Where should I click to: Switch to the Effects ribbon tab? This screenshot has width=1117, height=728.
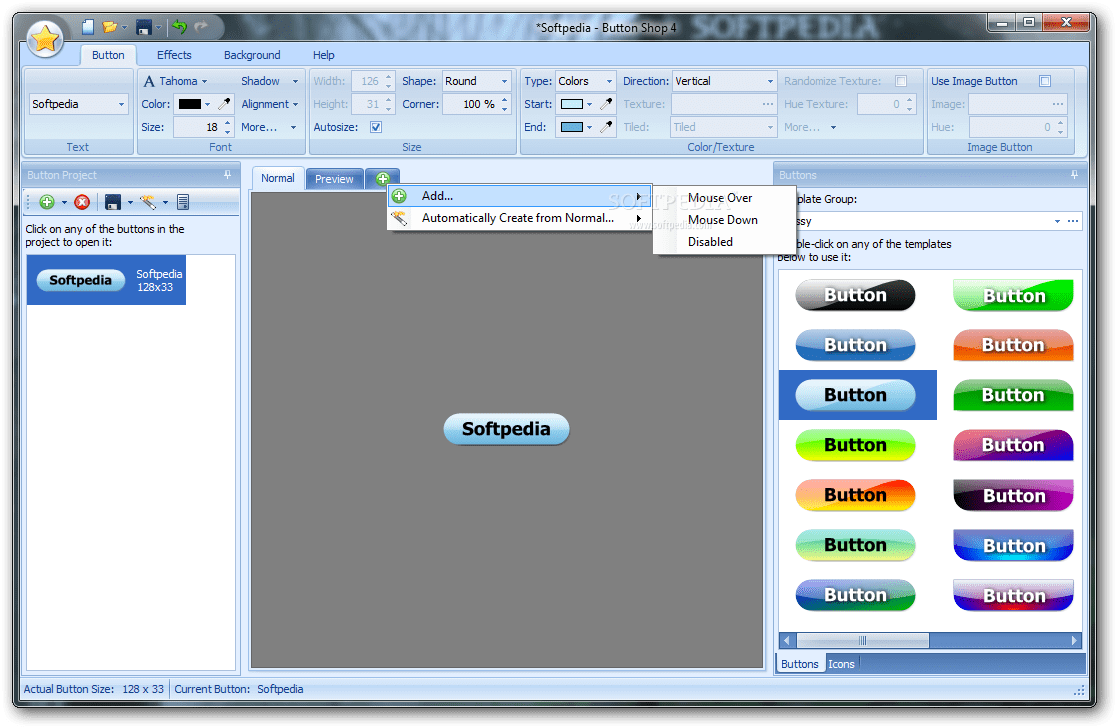tap(174, 55)
